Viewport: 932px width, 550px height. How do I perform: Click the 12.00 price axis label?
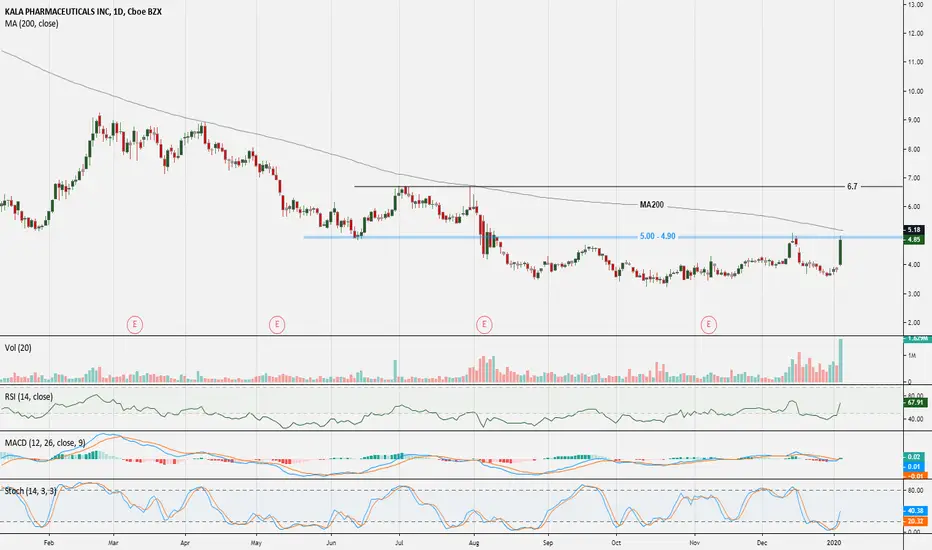(x=914, y=33)
